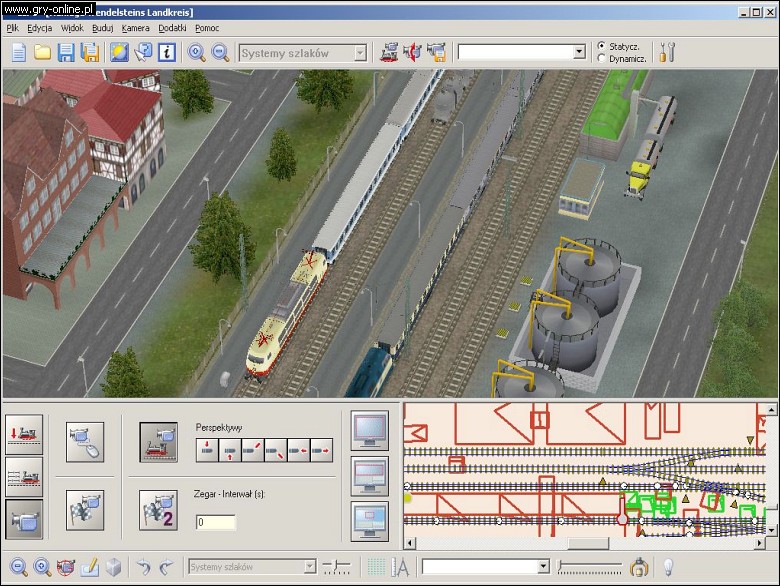This screenshot has height=586, width=780.
Task: Undo with the left-curved arrow icon
Action: click(144, 567)
